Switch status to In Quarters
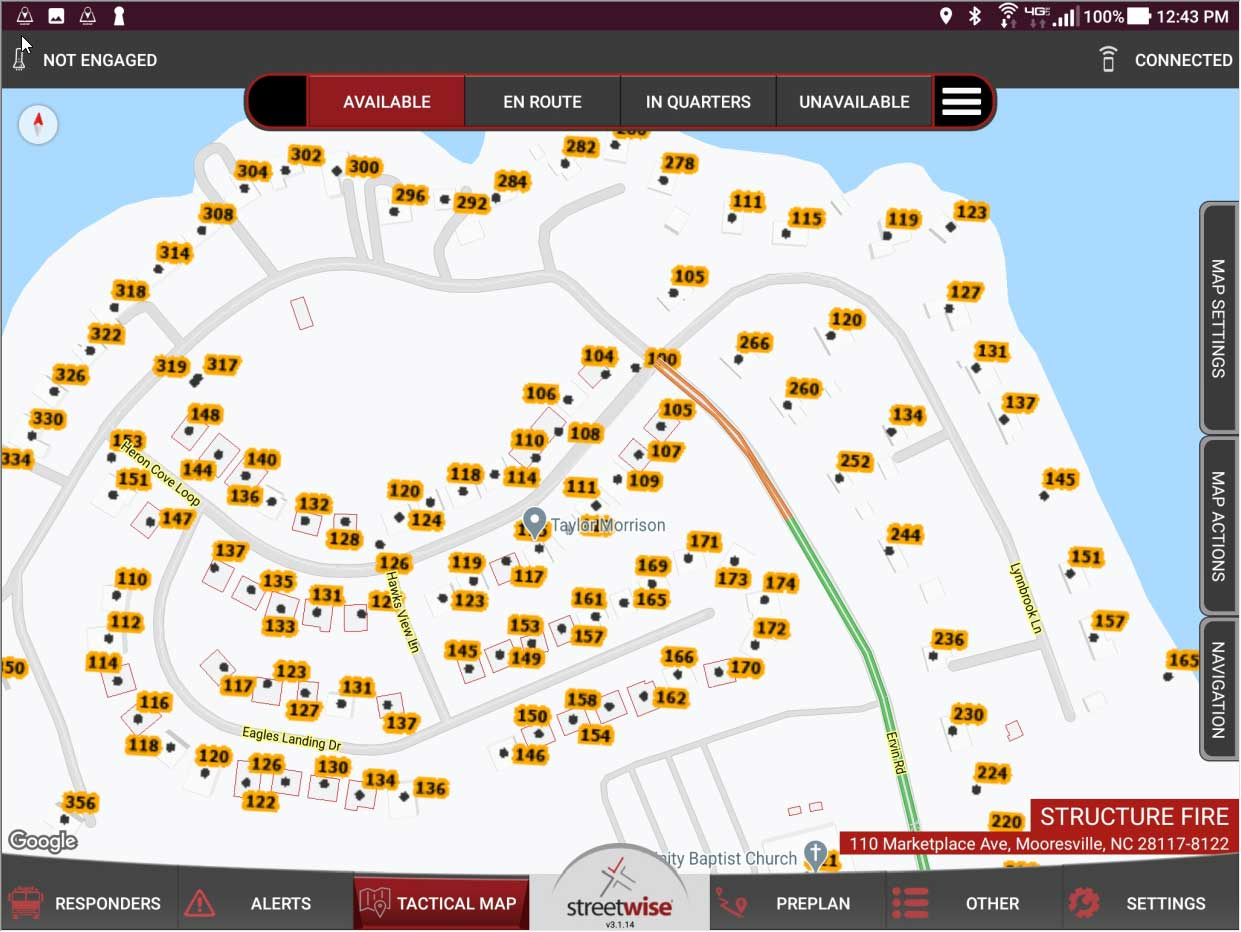This screenshot has width=1241, height=932. (x=697, y=101)
